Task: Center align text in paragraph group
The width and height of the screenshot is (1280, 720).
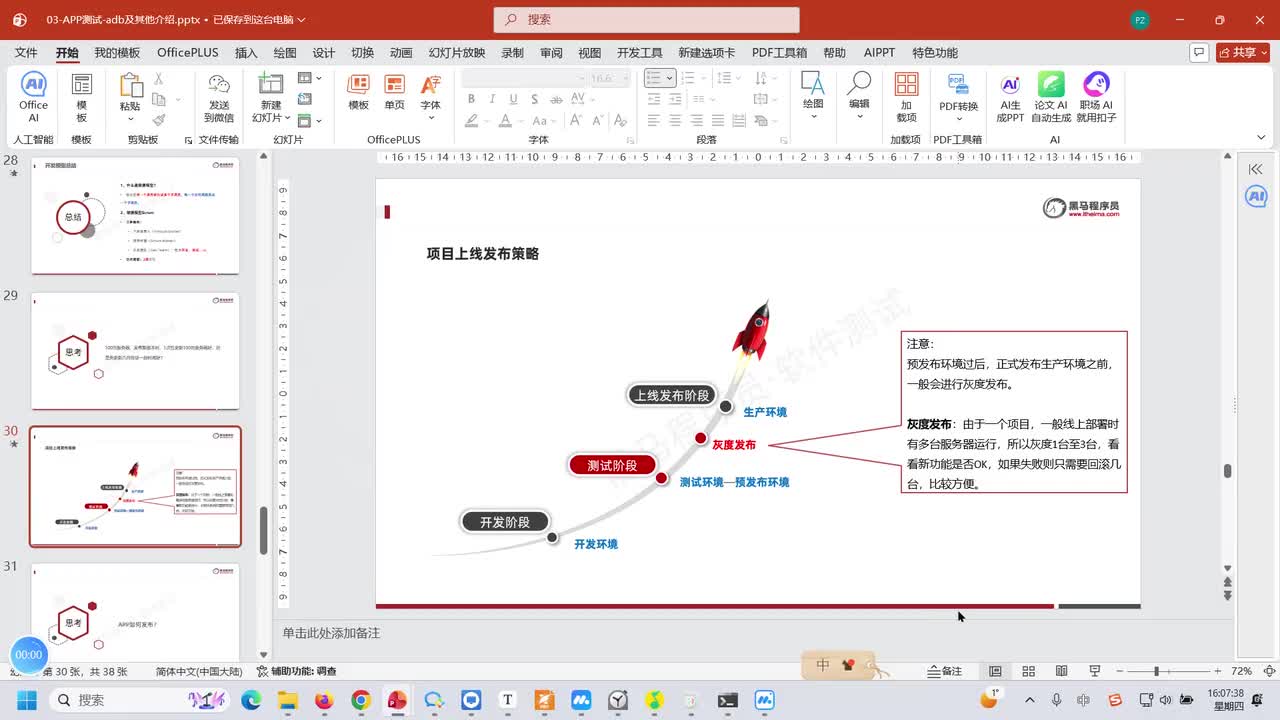Action: [x=675, y=120]
